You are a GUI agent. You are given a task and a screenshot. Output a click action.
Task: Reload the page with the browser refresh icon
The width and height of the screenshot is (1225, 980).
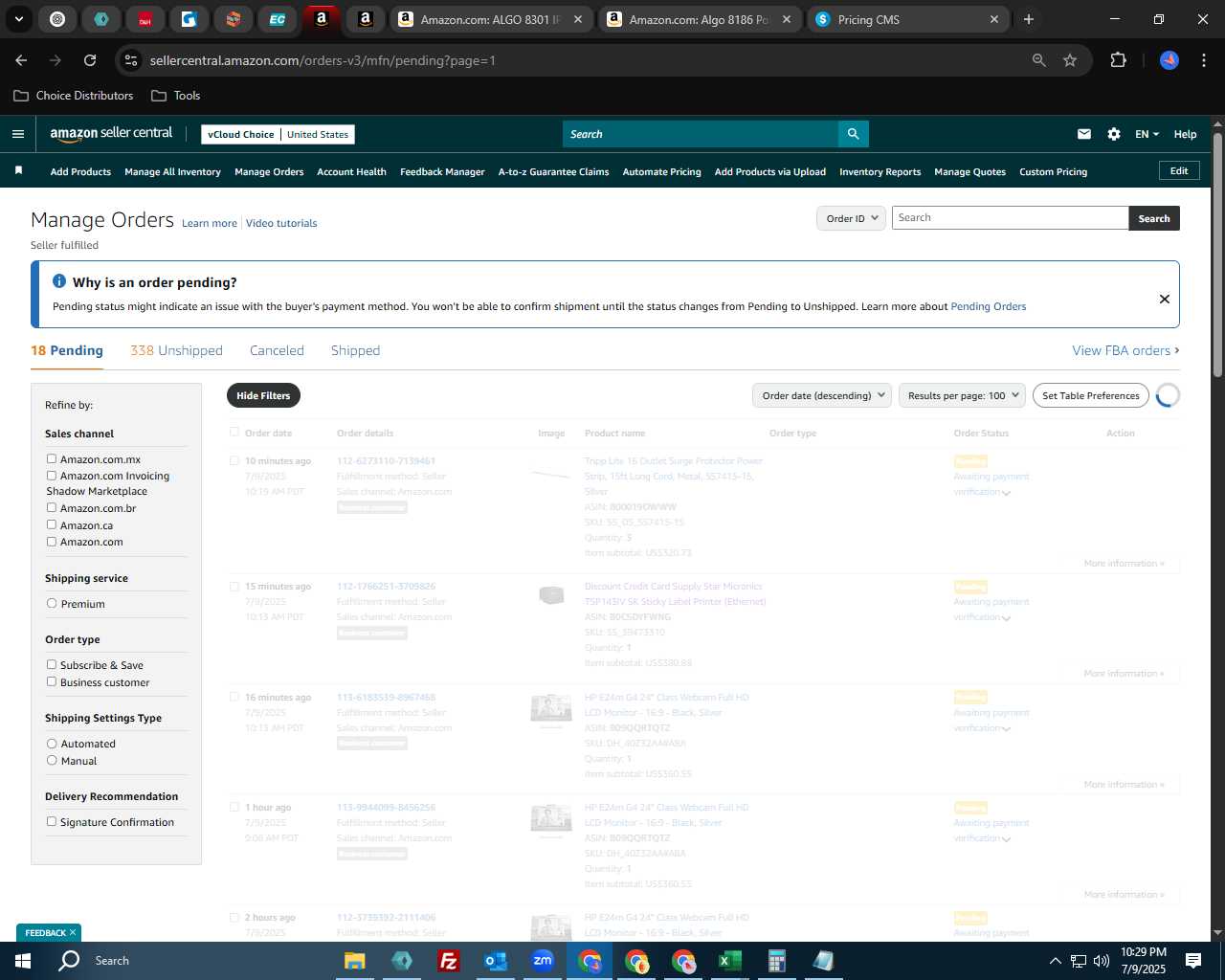coord(90,60)
